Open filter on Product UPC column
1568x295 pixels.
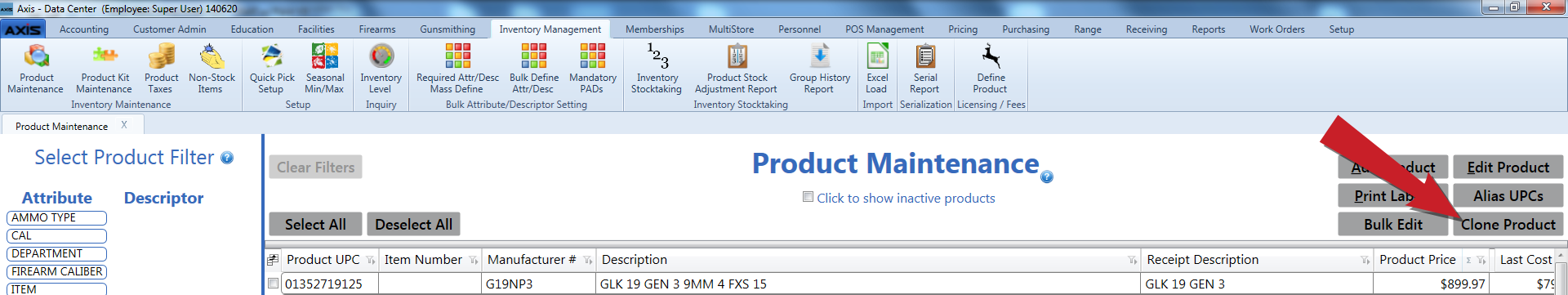(x=371, y=261)
